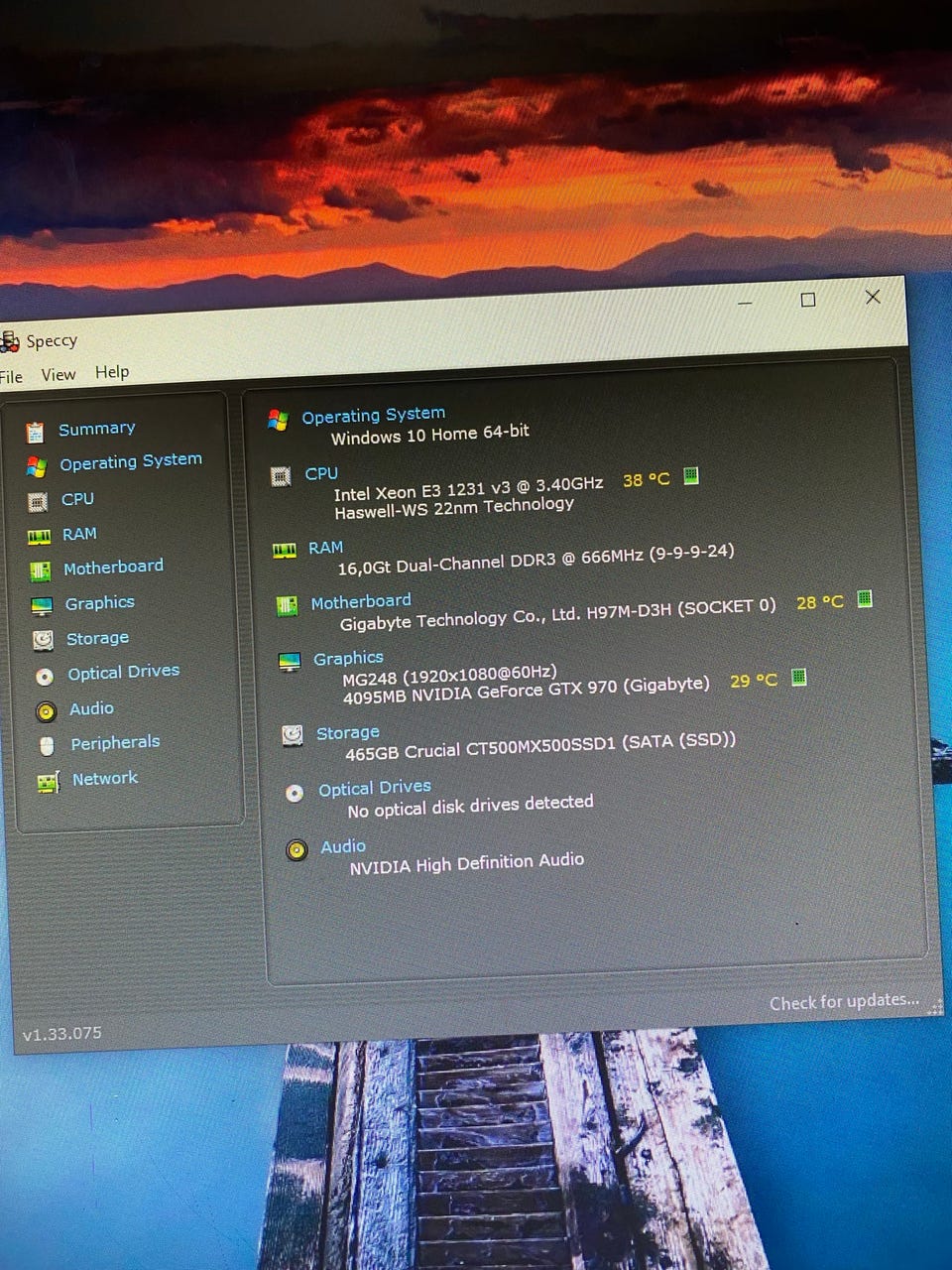Click the Graphics monitor icon in sidebar
Viewport: 952px width, 1270px height.
coord(42,606)
